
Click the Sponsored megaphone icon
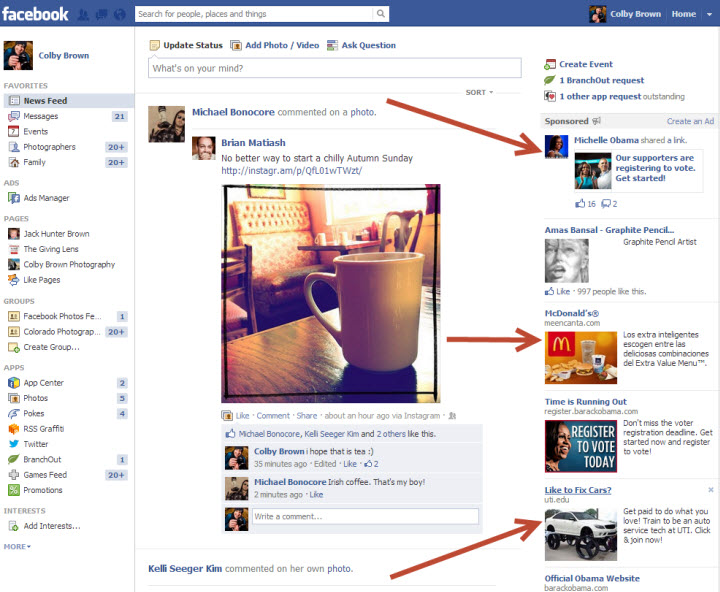596,121
